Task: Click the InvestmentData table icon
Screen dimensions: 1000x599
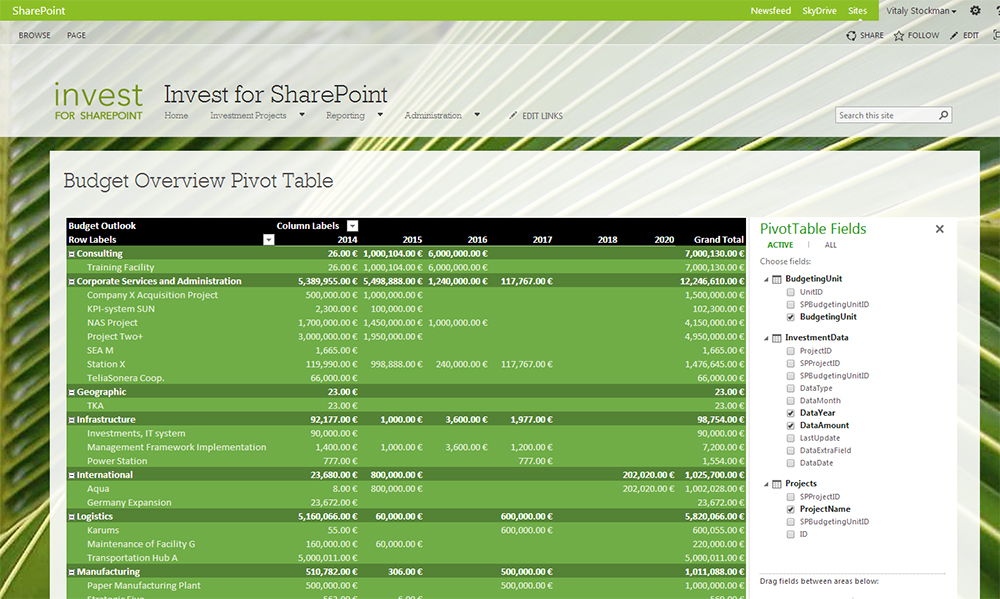Action: coord(777,338)
